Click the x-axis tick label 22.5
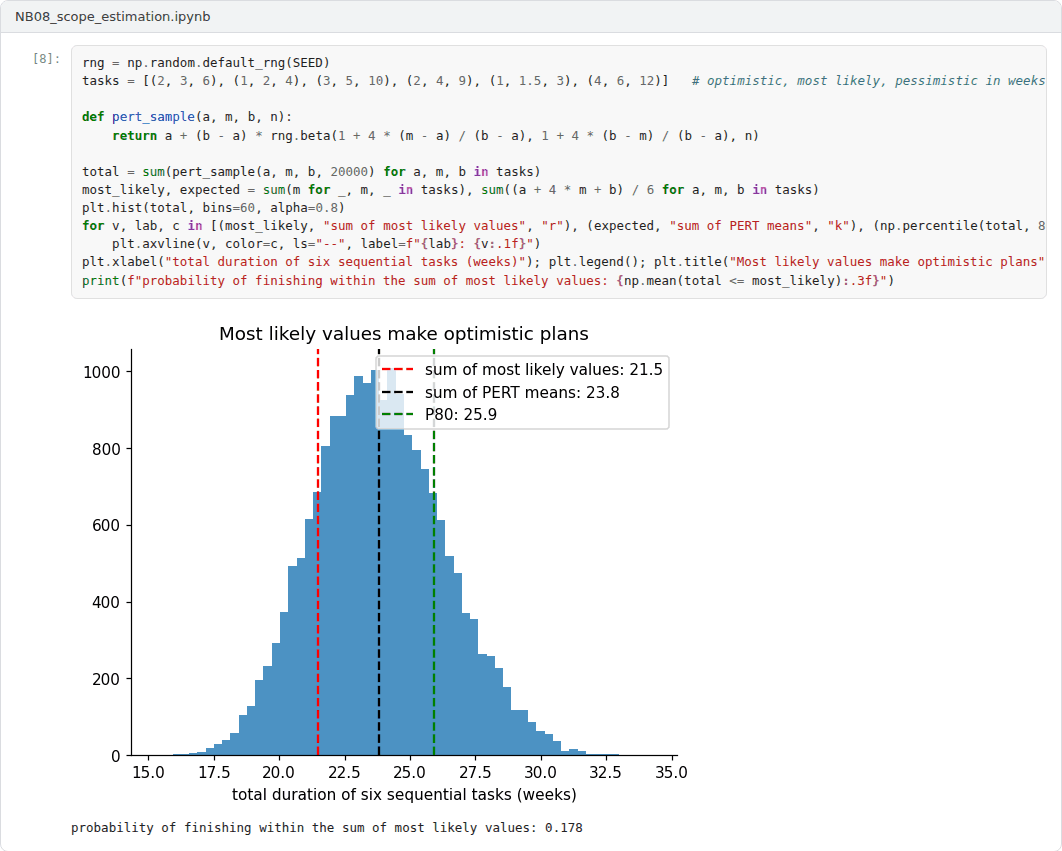This screenshot has width=1062, height=851. [345, 772]
